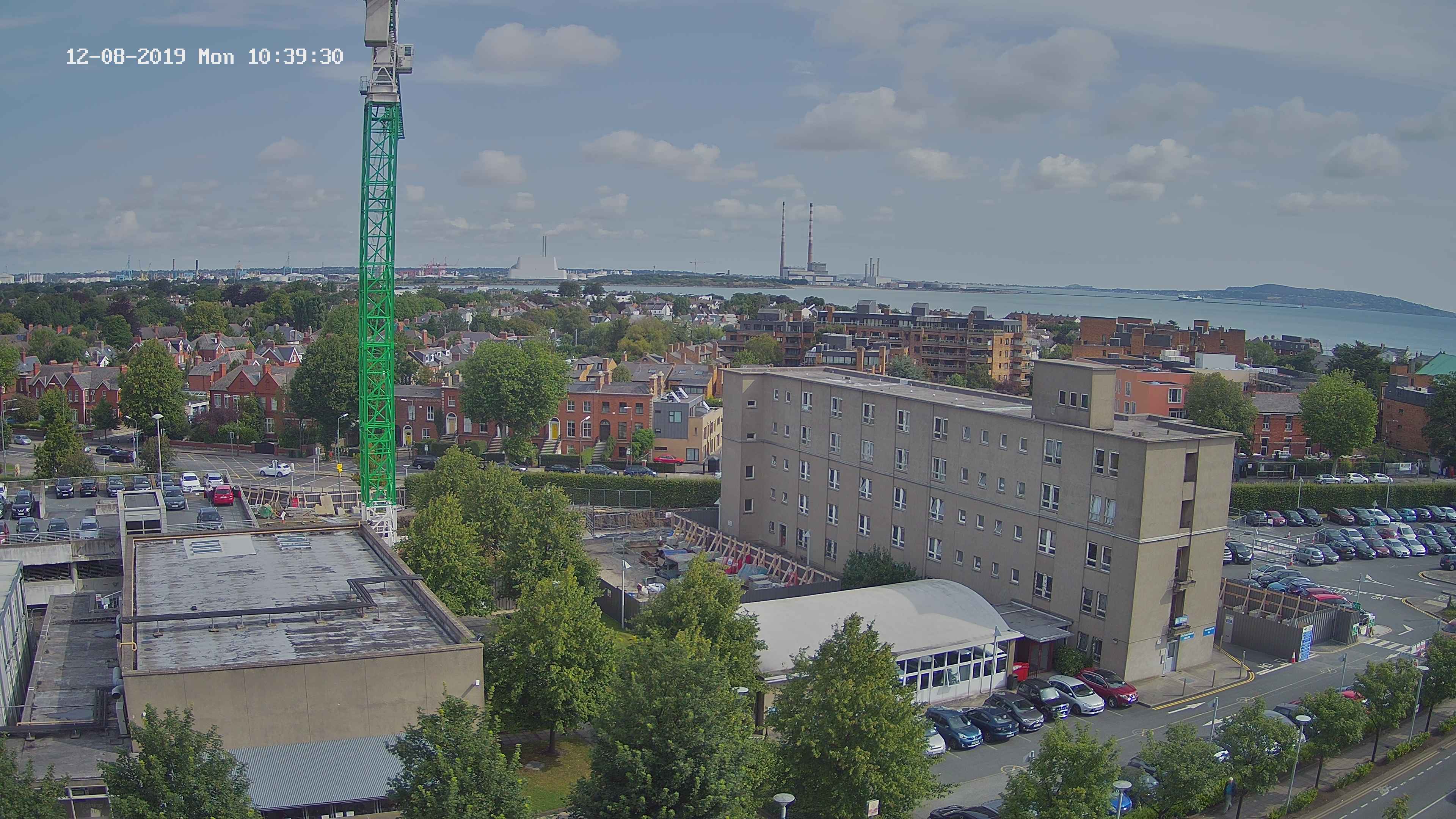Click the time 10:39:30 in overlay

point(295,56)
